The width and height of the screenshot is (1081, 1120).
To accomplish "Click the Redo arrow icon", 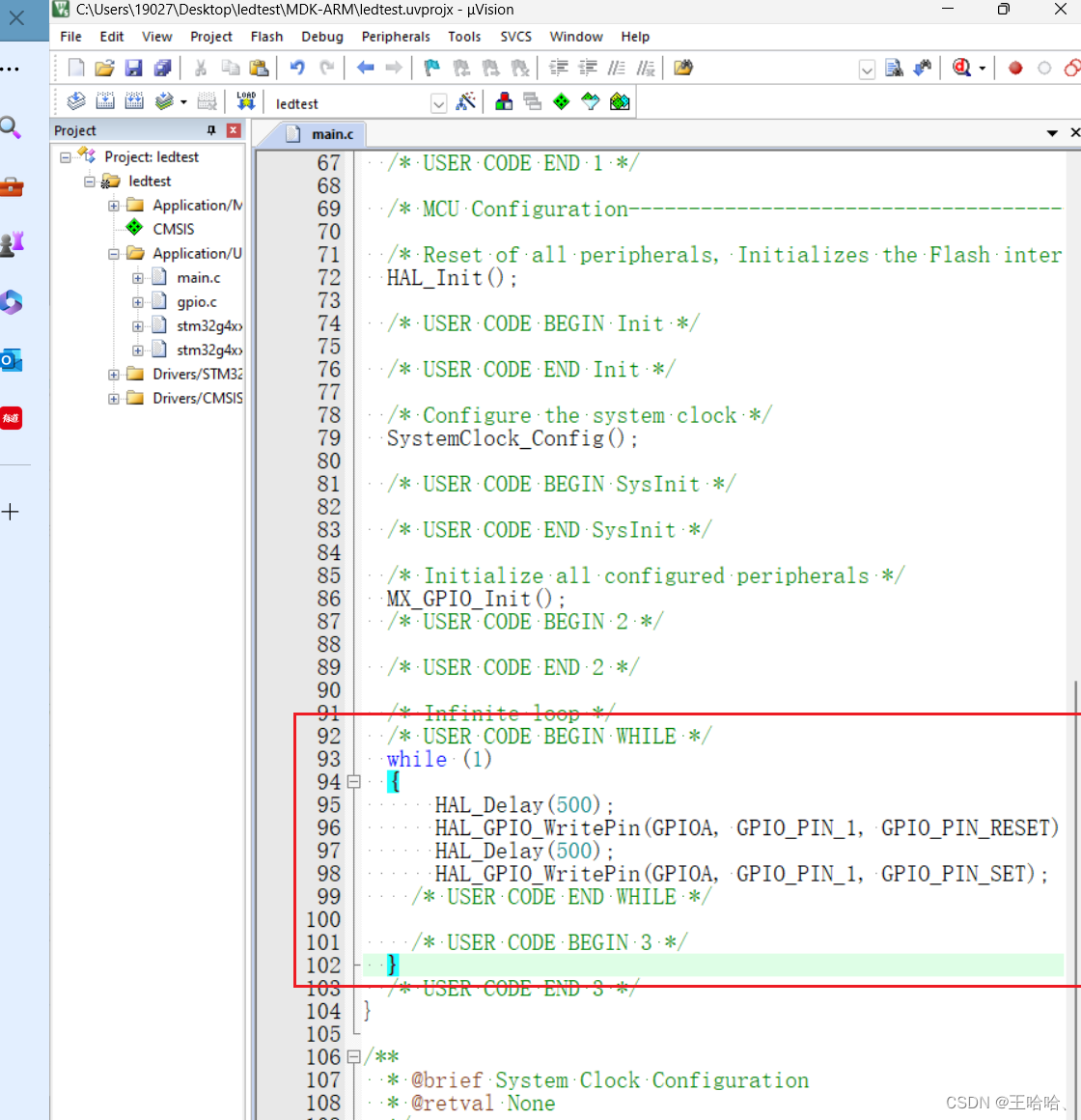I will click(326, 68).
